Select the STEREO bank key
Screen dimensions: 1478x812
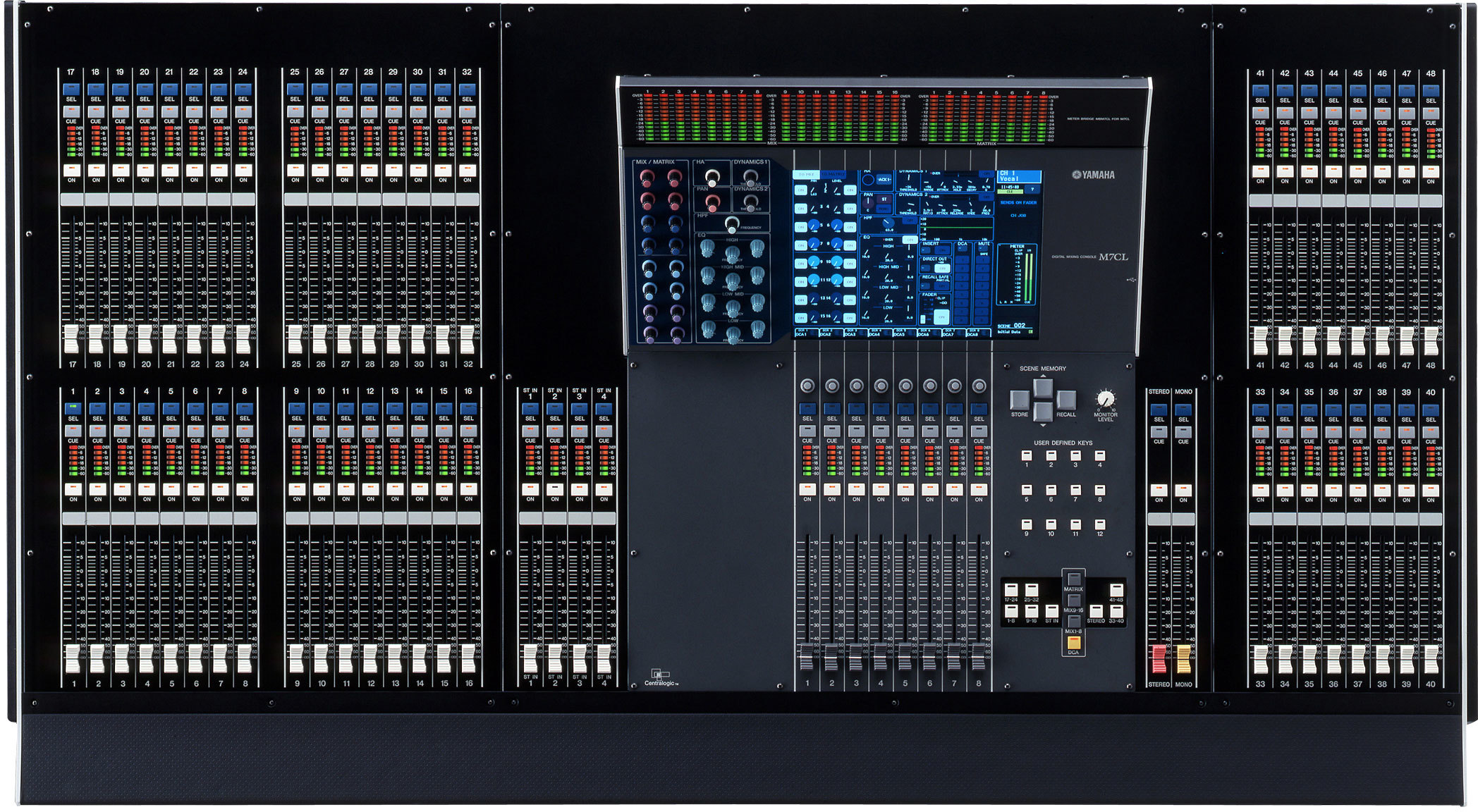tap(1097, 611)
